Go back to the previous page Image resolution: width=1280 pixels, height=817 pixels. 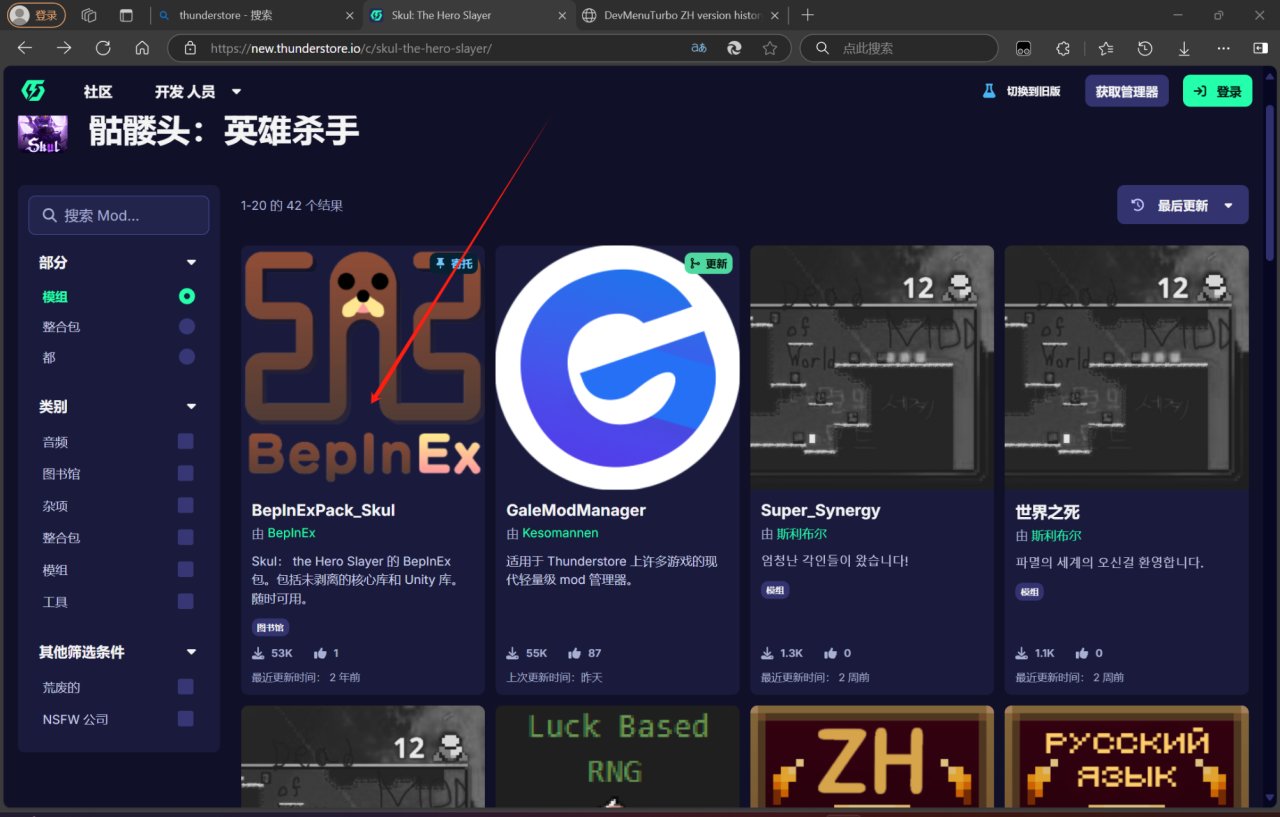tap(25, 48)
